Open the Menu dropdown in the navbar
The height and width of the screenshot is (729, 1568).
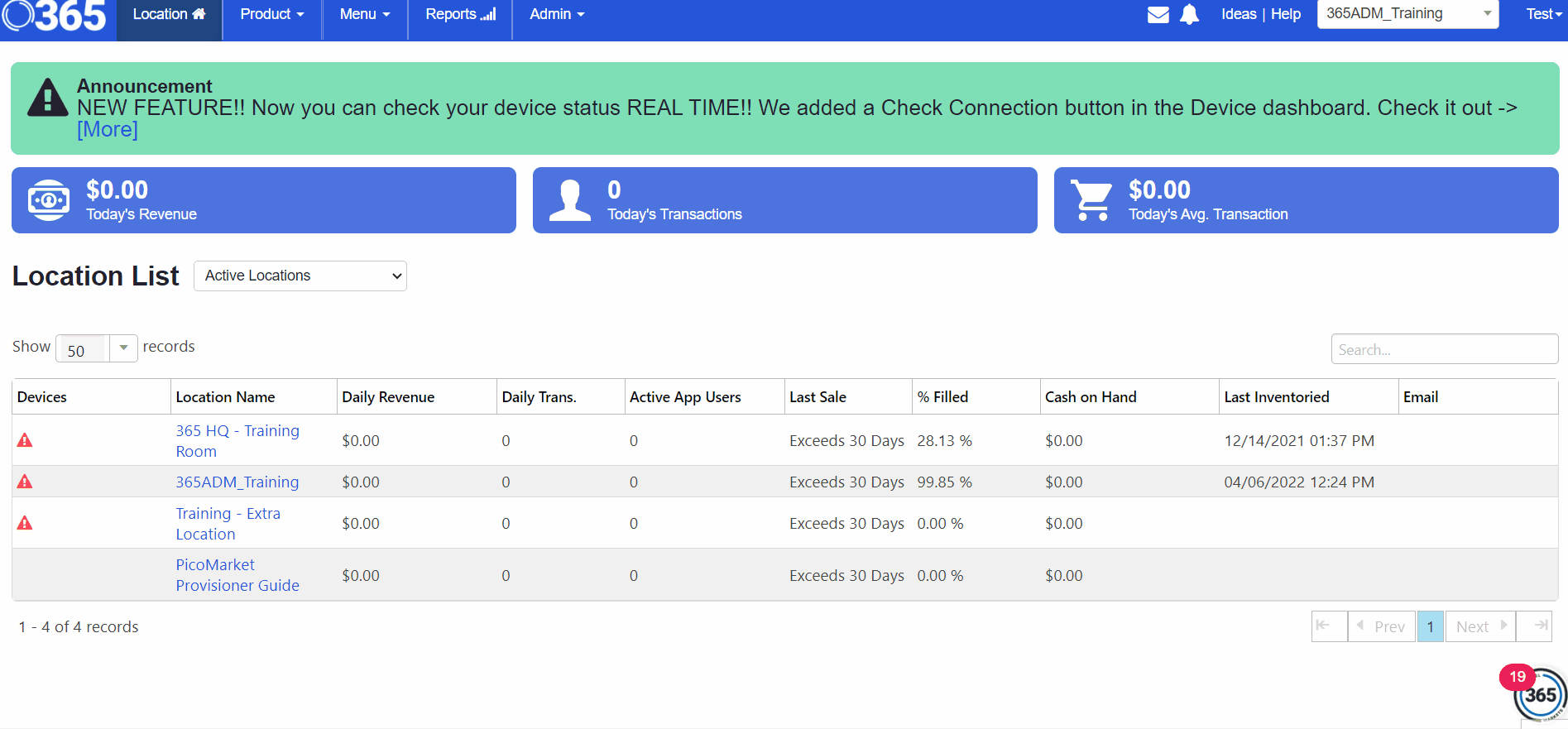[x=365, y=15]
